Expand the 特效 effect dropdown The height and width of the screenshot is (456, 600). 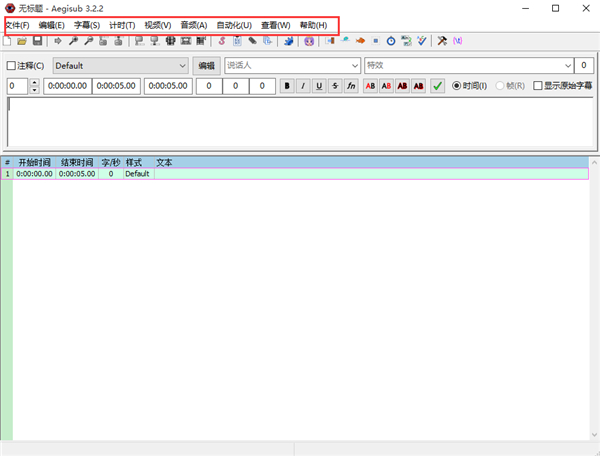pos(561,66)
